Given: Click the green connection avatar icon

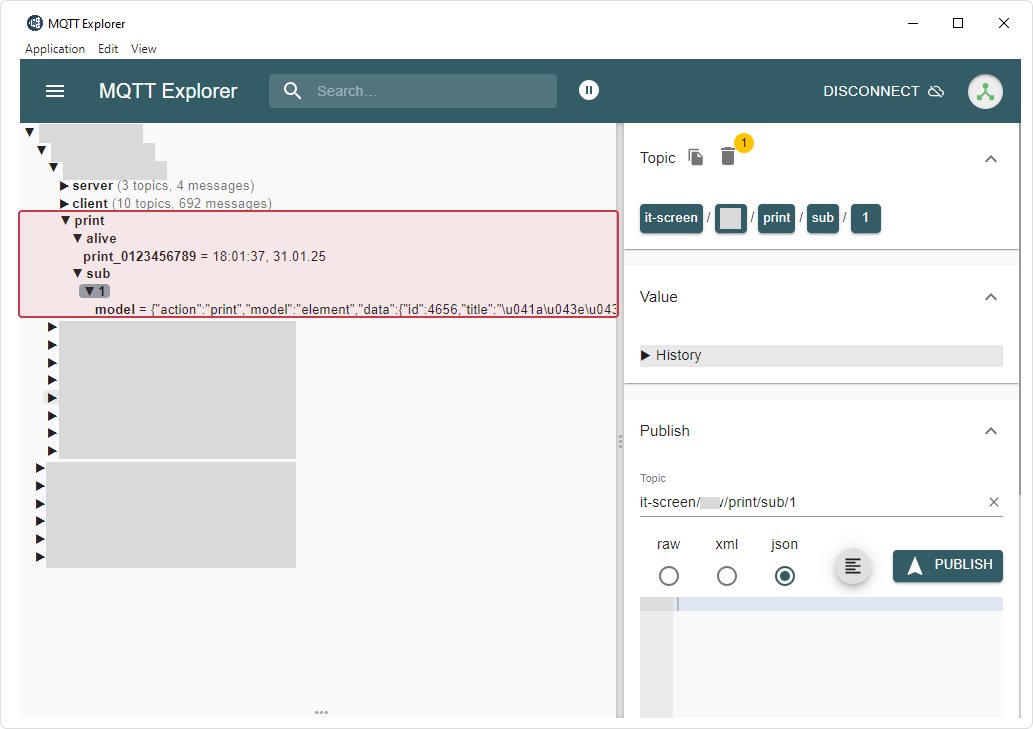Looking at the screenshot, I should point(985,91).
